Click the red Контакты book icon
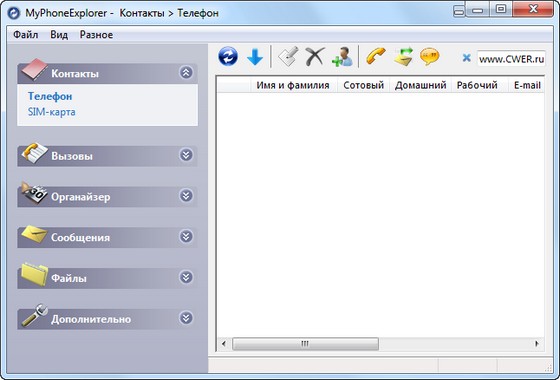The image size is (560, 380). (34, 69)
